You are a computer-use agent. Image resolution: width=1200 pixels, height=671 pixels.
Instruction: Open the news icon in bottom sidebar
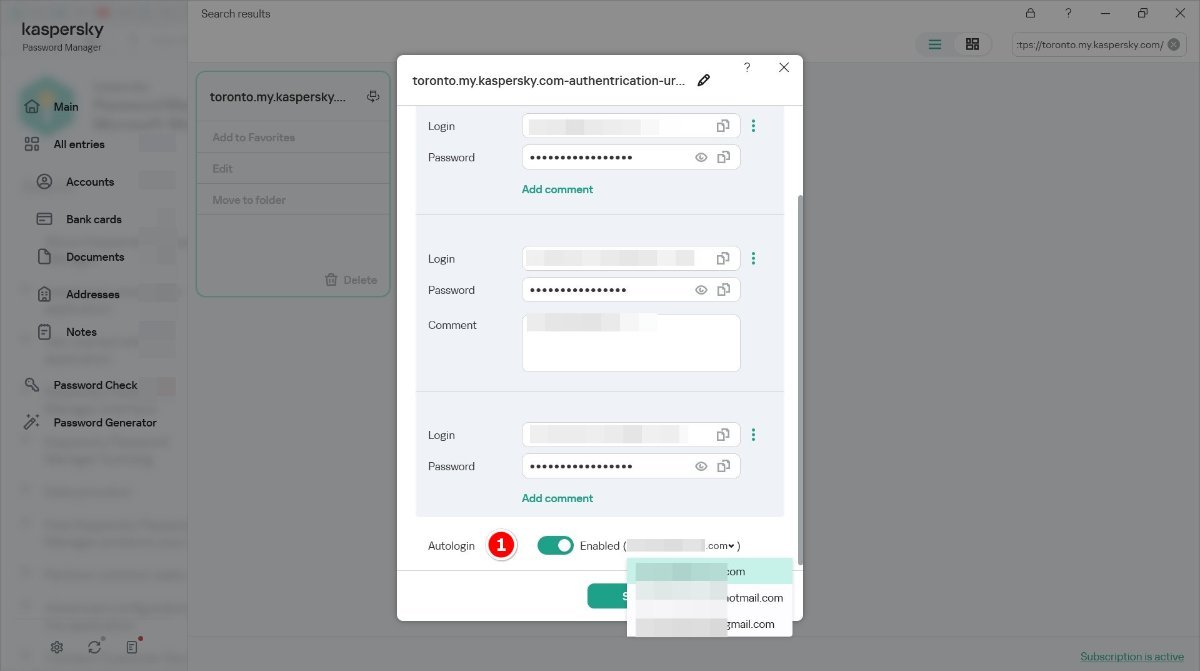pyautogui.click(x=132, y=647)
